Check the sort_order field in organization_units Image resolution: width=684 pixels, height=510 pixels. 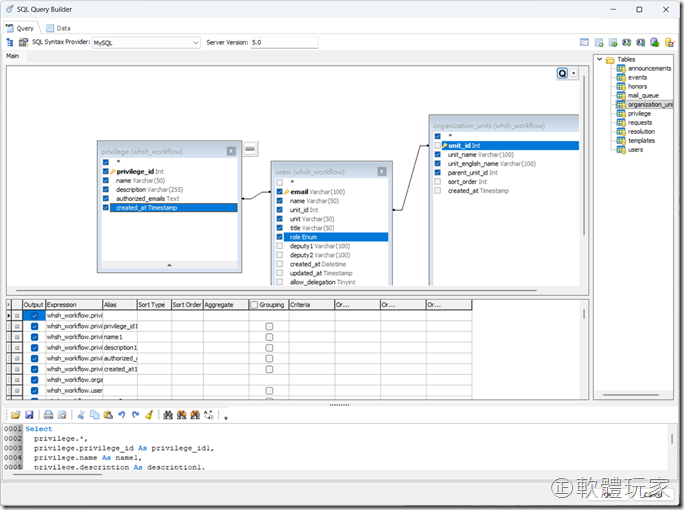tap(437, 182)
